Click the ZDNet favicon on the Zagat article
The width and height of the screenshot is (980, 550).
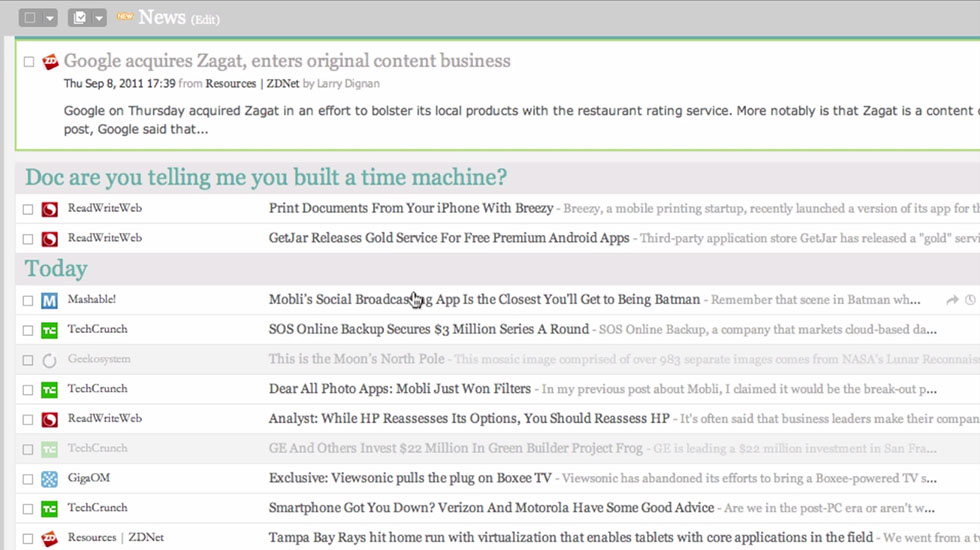point(50,61)
